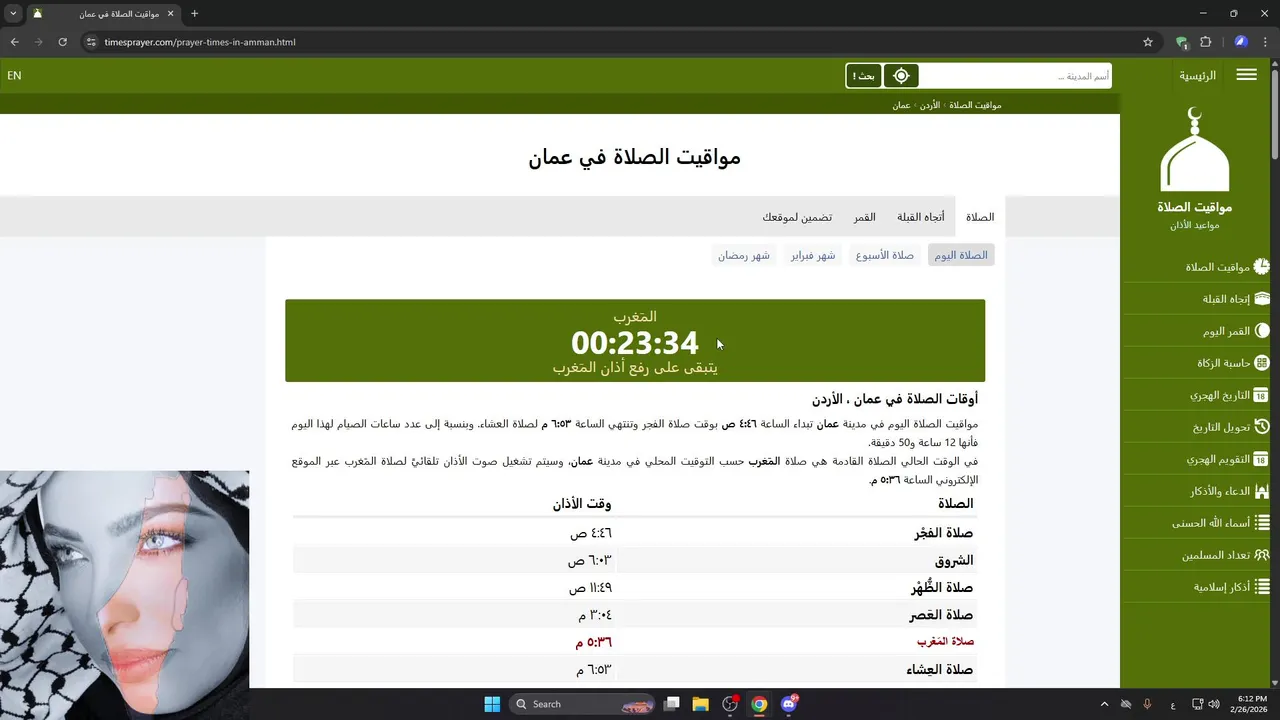Open File Explorer from taskbar
This screenshot has width=1280, height=720.
pos(701,704)
